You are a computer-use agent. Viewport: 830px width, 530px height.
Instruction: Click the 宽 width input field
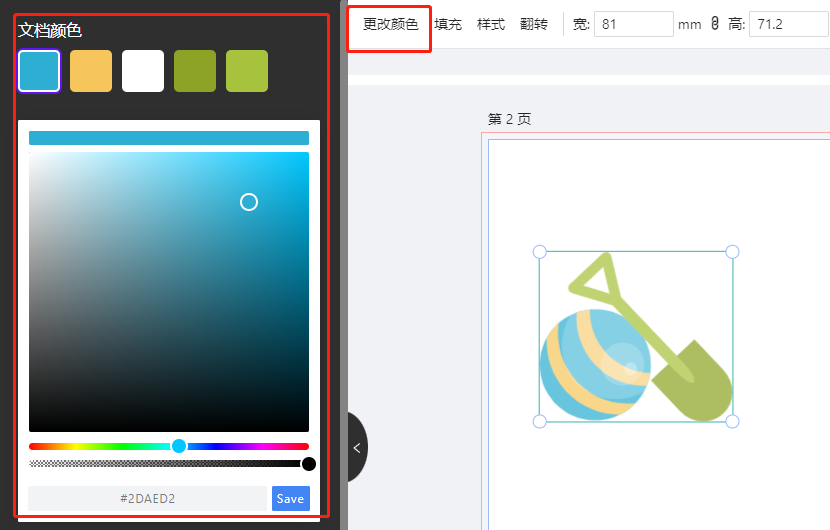point(633,24)
